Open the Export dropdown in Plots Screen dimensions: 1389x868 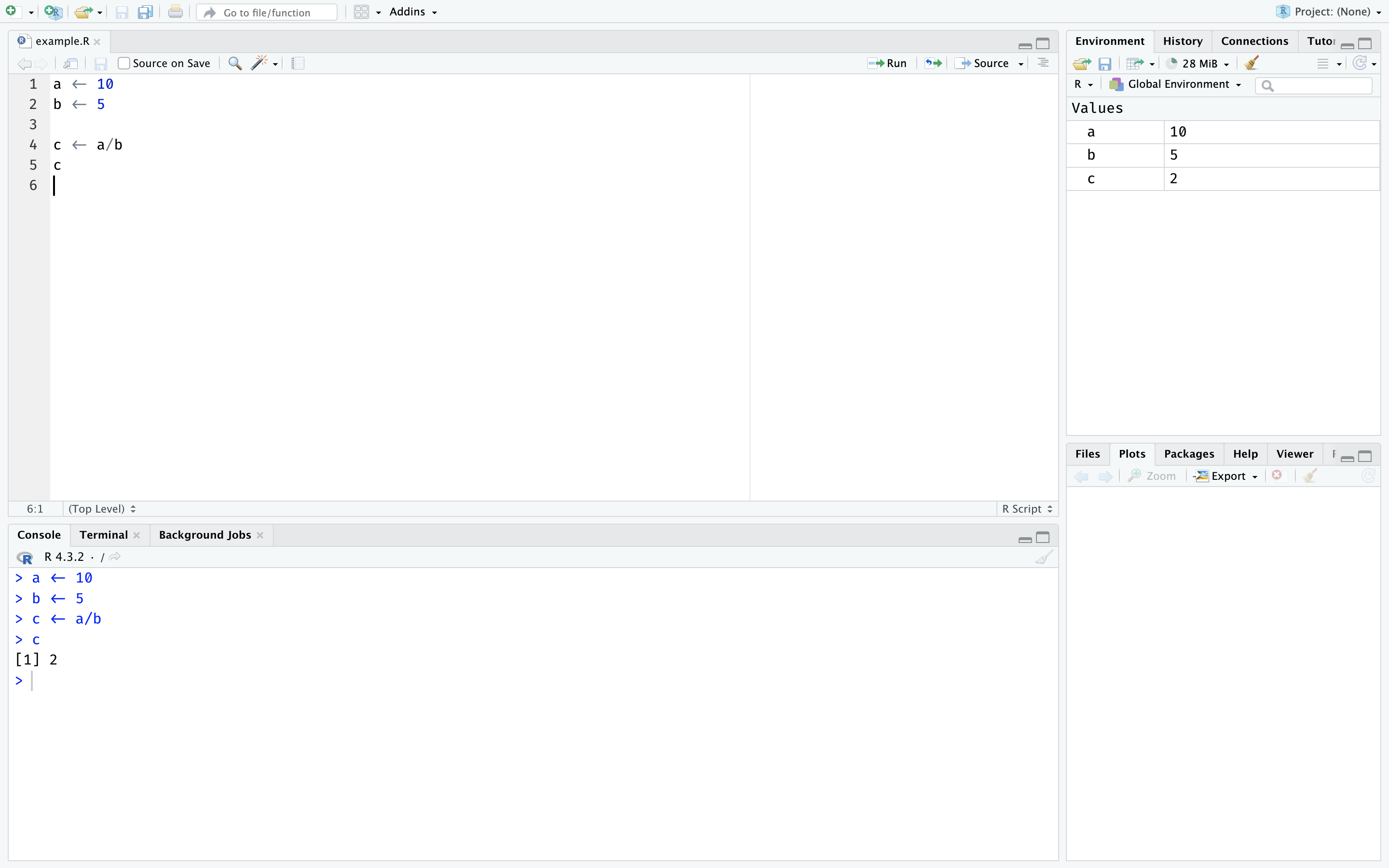1228,476
